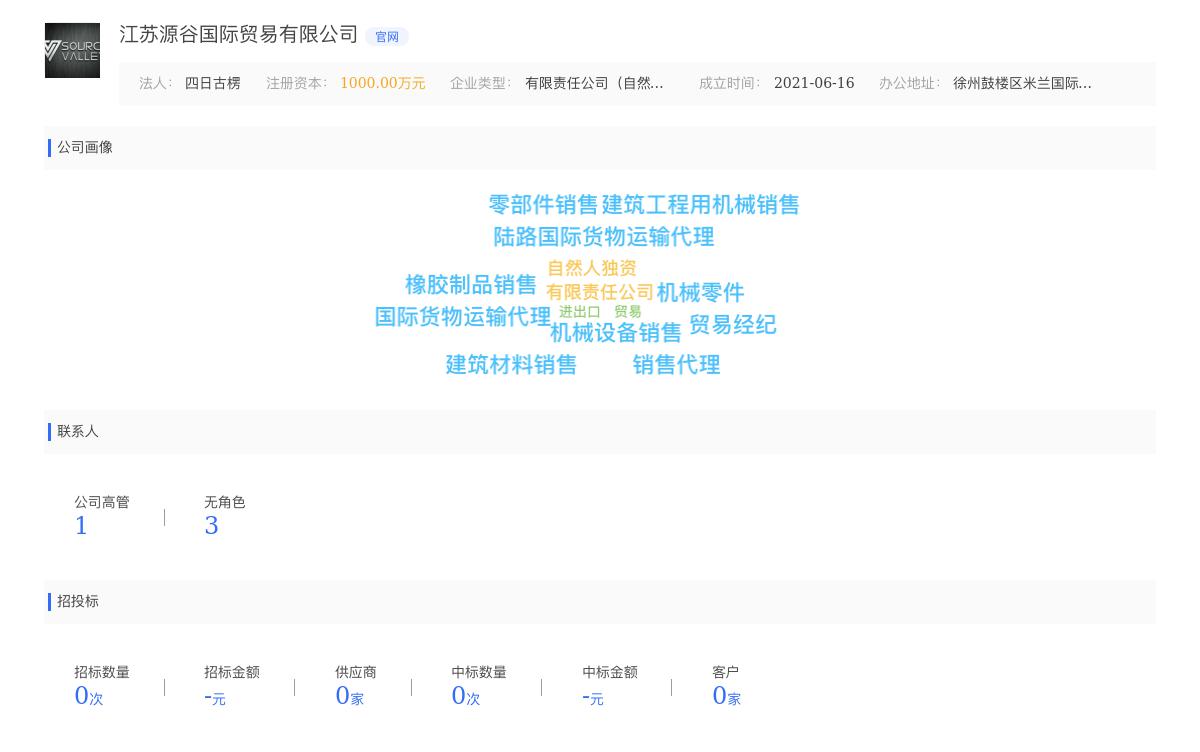
Task: Open the 供应商 count 0家
Action: click(x=349, y=696)
